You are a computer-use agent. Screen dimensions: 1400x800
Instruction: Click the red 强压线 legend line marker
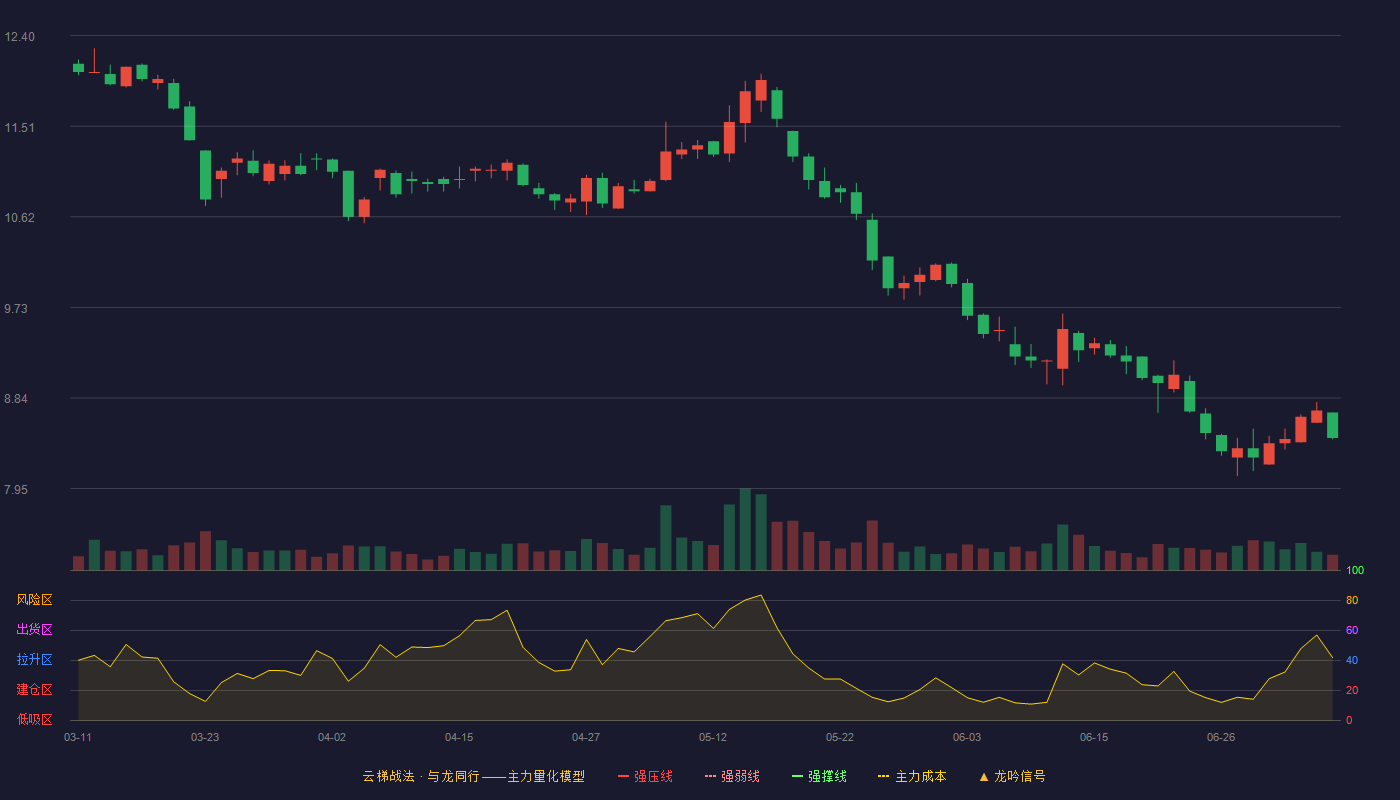coord(624,777)
